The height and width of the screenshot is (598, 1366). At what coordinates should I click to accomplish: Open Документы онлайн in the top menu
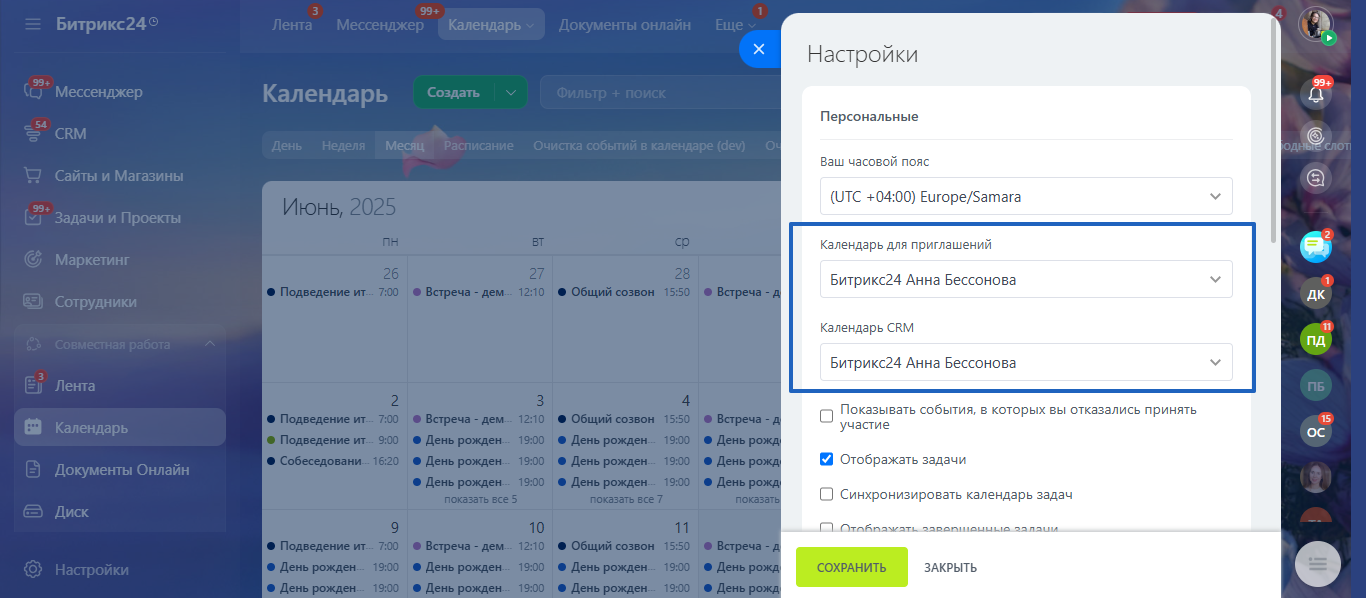click(x=625, y=25)
